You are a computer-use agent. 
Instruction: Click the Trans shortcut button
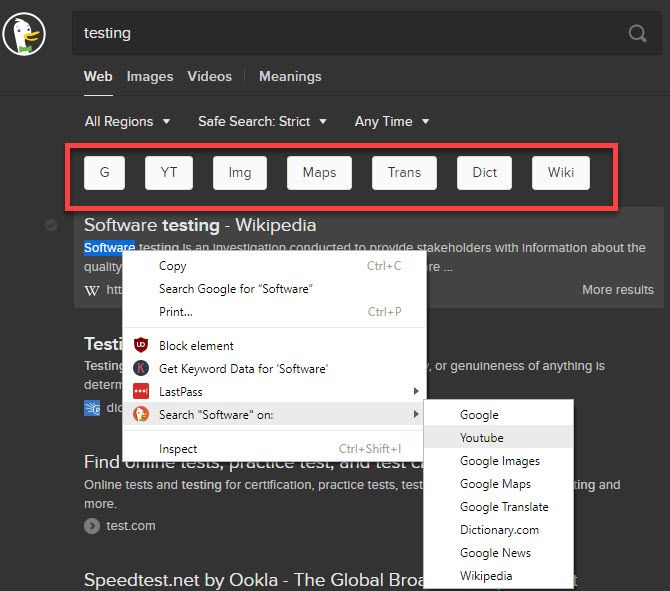(404, 173)
